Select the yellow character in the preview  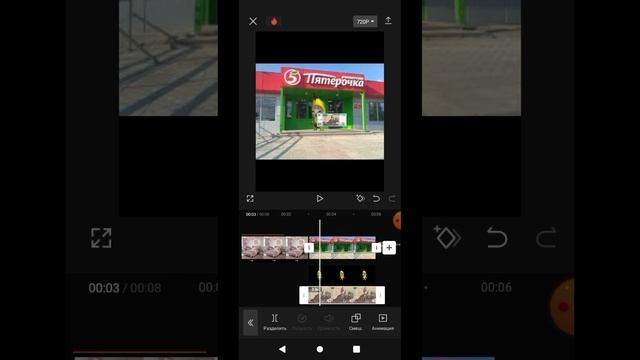pos(318,109)
